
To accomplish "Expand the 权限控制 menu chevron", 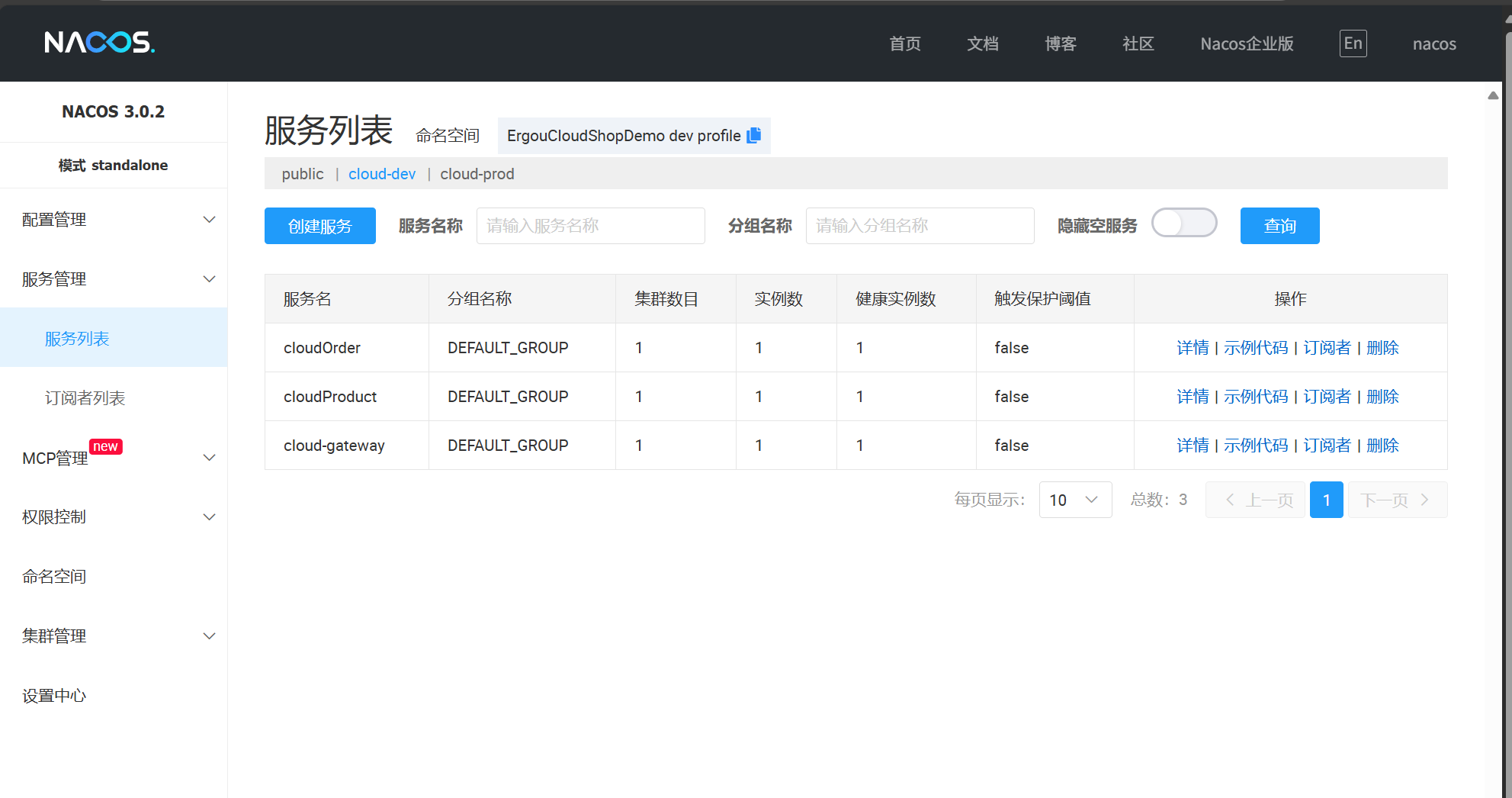I will [209, 517].
